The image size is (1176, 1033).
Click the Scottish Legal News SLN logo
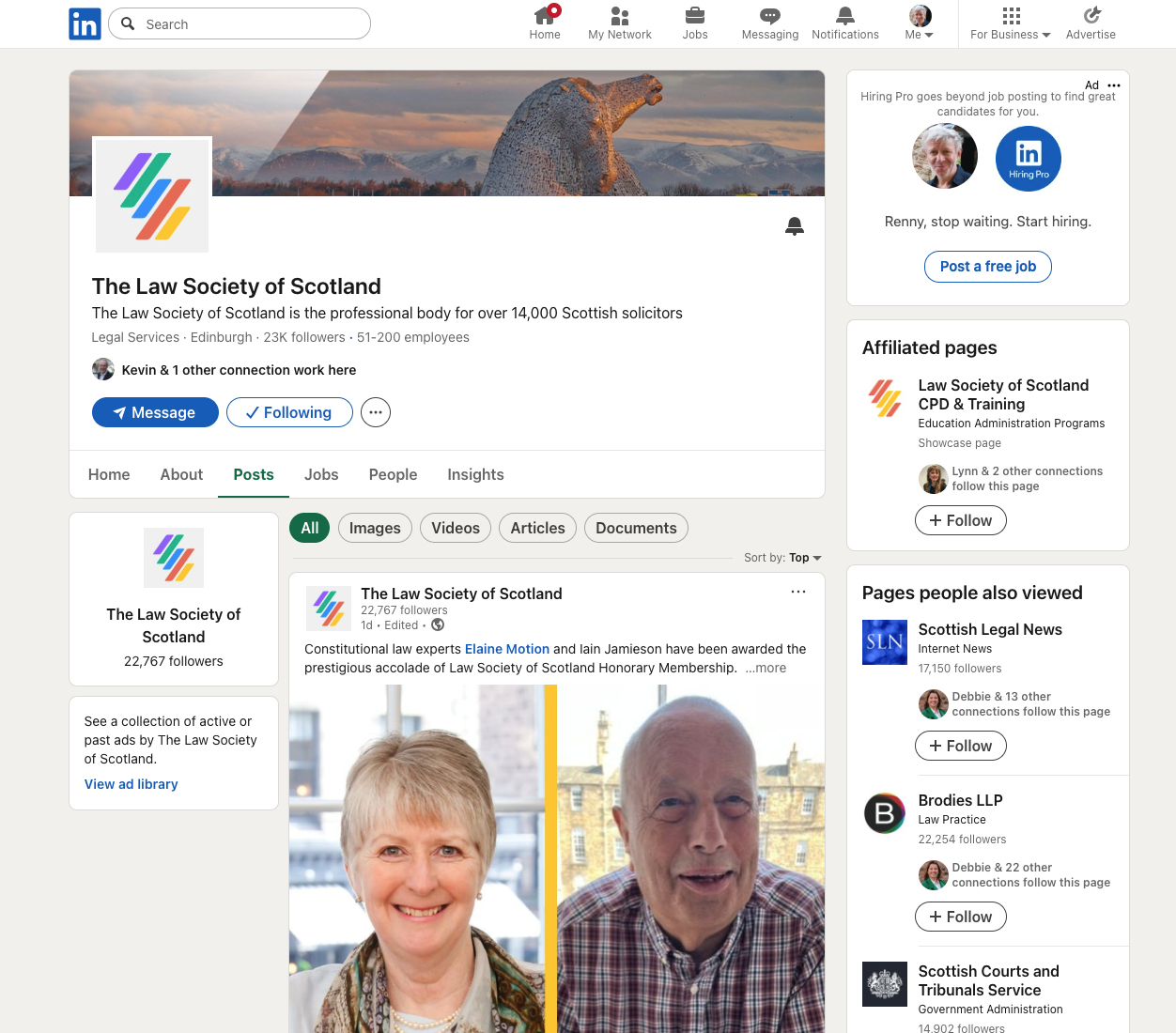point(885,642)
